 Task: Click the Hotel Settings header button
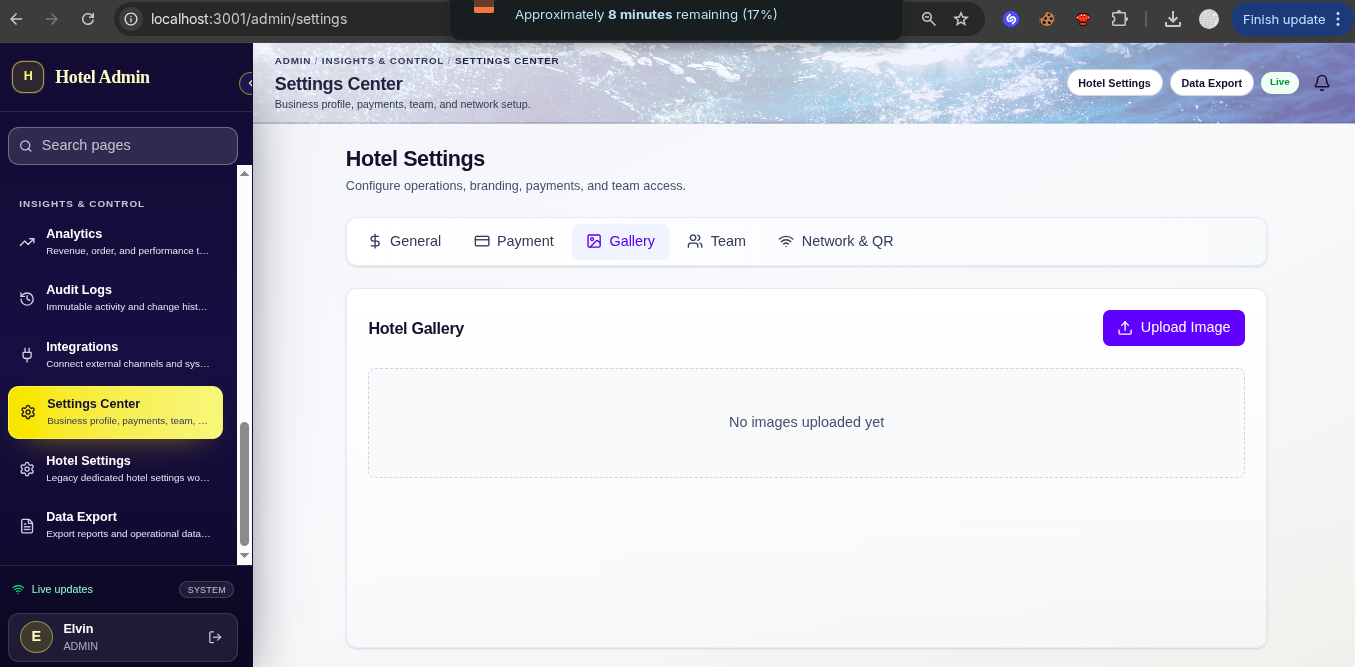tap(1114, 83)
